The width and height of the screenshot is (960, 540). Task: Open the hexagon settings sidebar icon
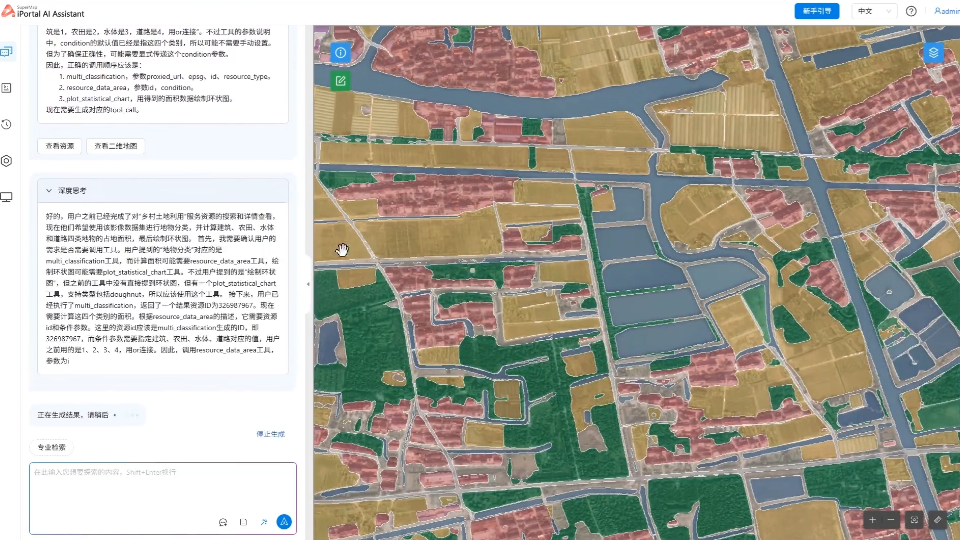7,160
